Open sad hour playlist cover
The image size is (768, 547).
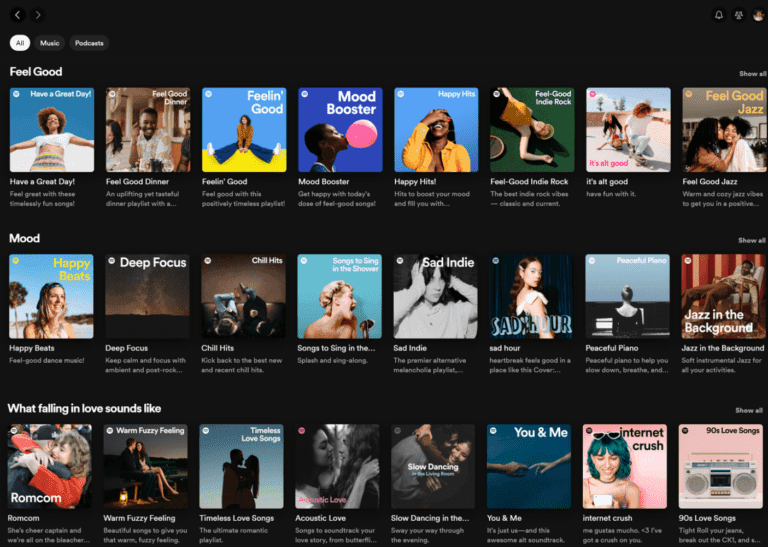[531, 296]
